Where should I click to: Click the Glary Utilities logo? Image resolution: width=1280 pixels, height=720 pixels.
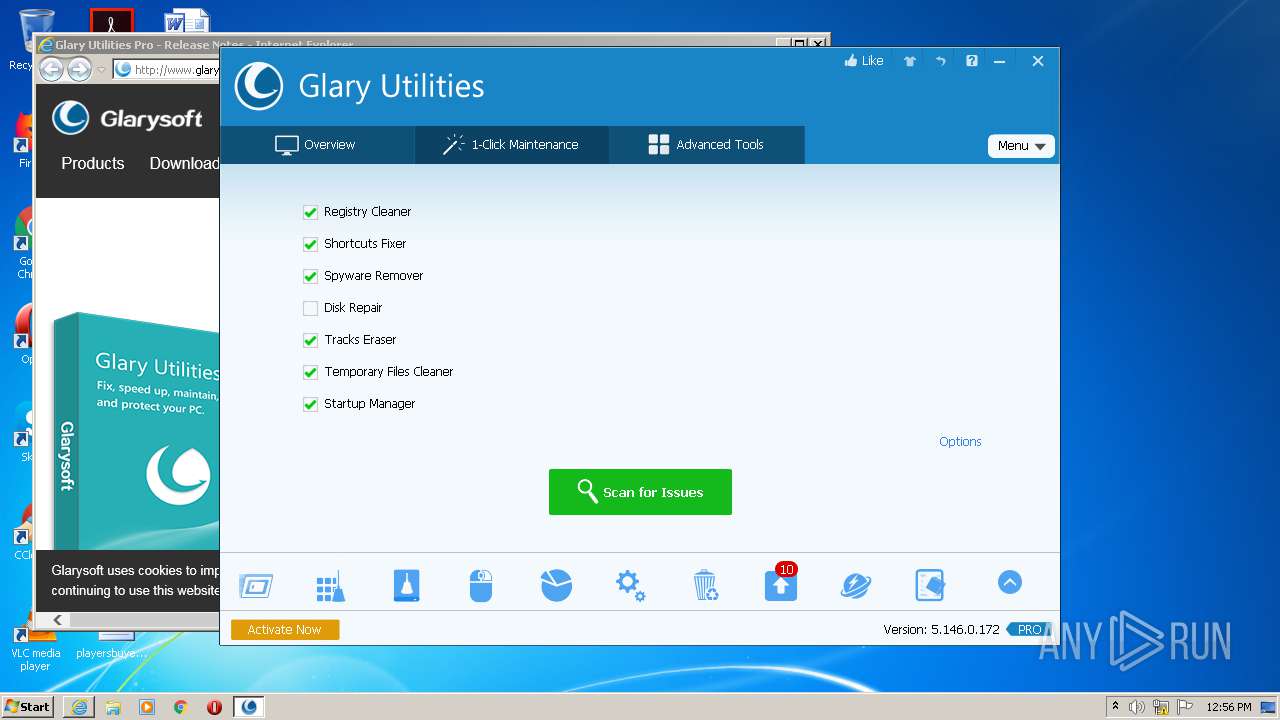tap(259, 86)
